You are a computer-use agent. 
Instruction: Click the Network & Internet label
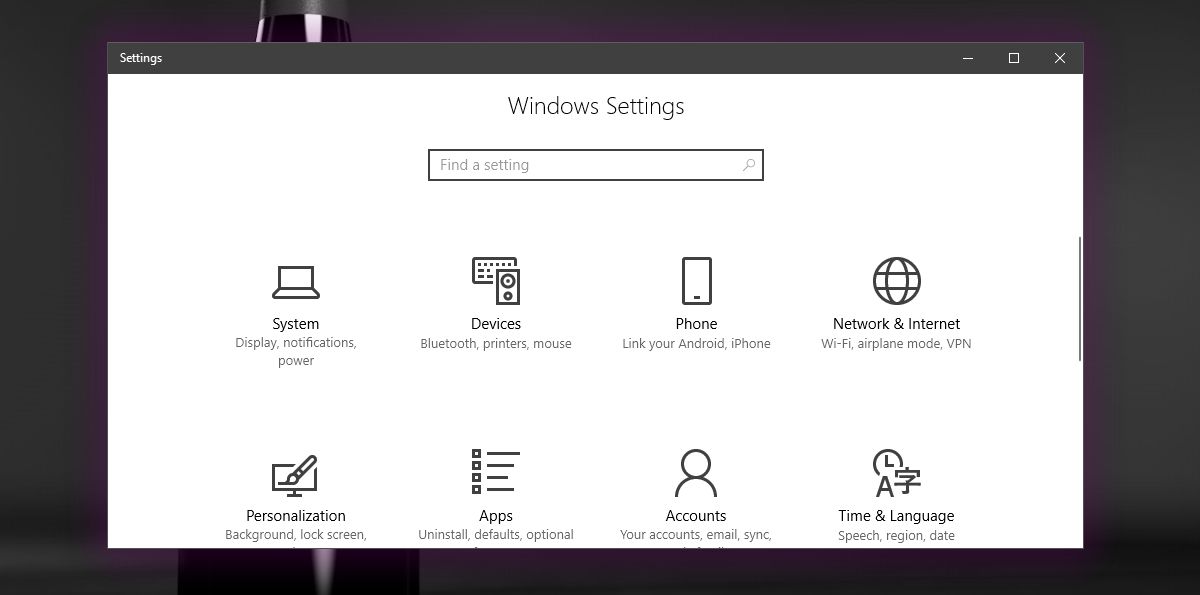[896, 324]
